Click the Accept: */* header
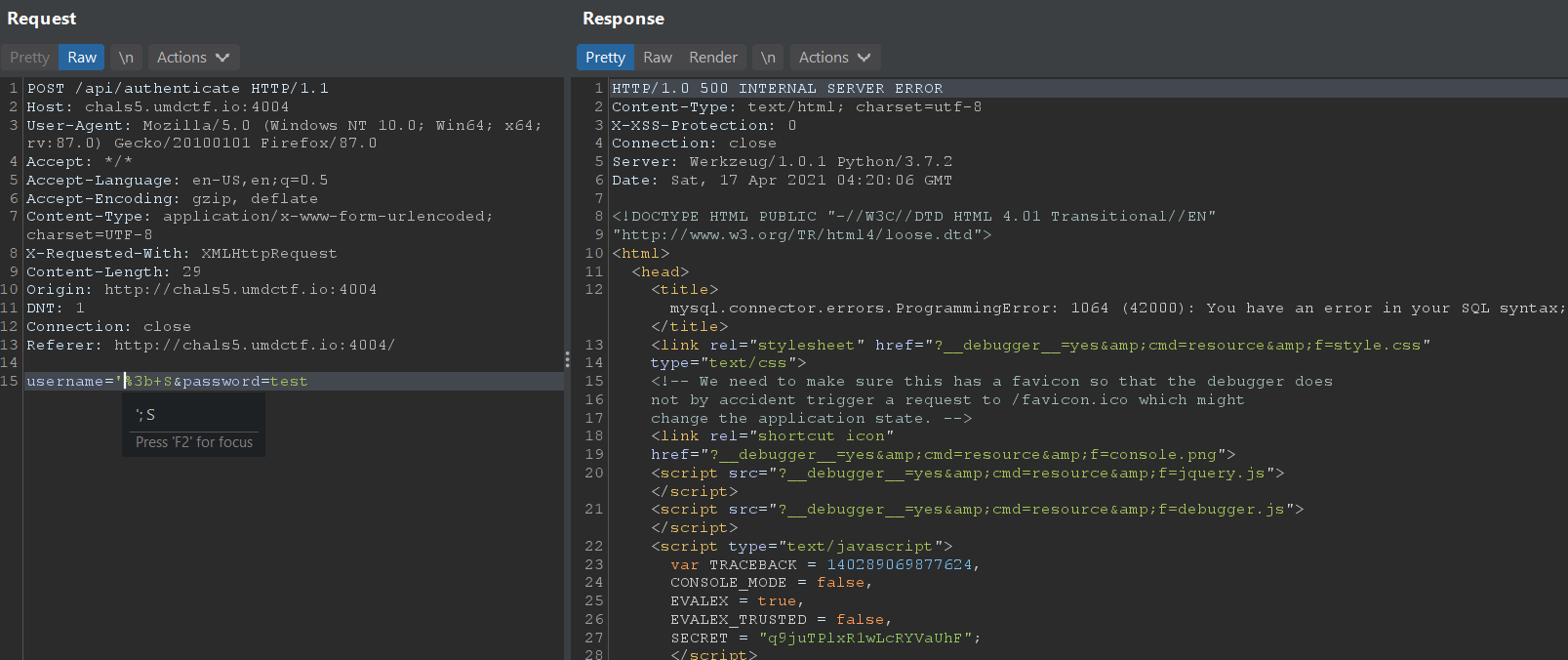The width and height of the screenshot is (1568, 660). click(x=79, y=161)
